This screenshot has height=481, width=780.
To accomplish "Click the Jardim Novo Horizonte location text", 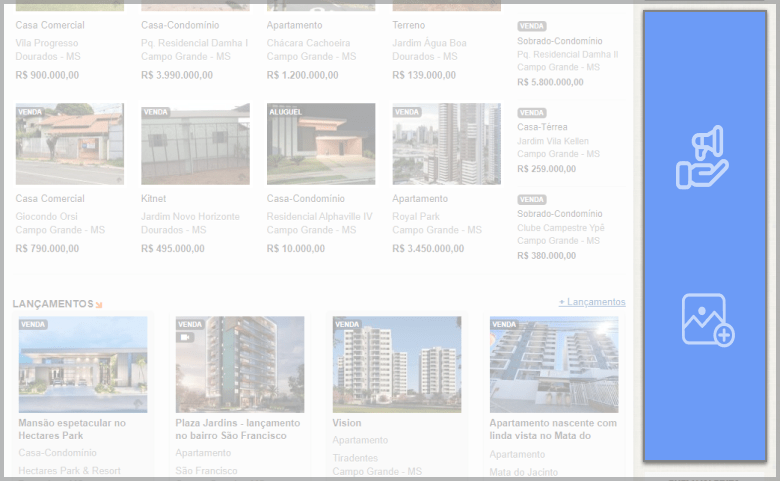I will click(x=190, y=216).
